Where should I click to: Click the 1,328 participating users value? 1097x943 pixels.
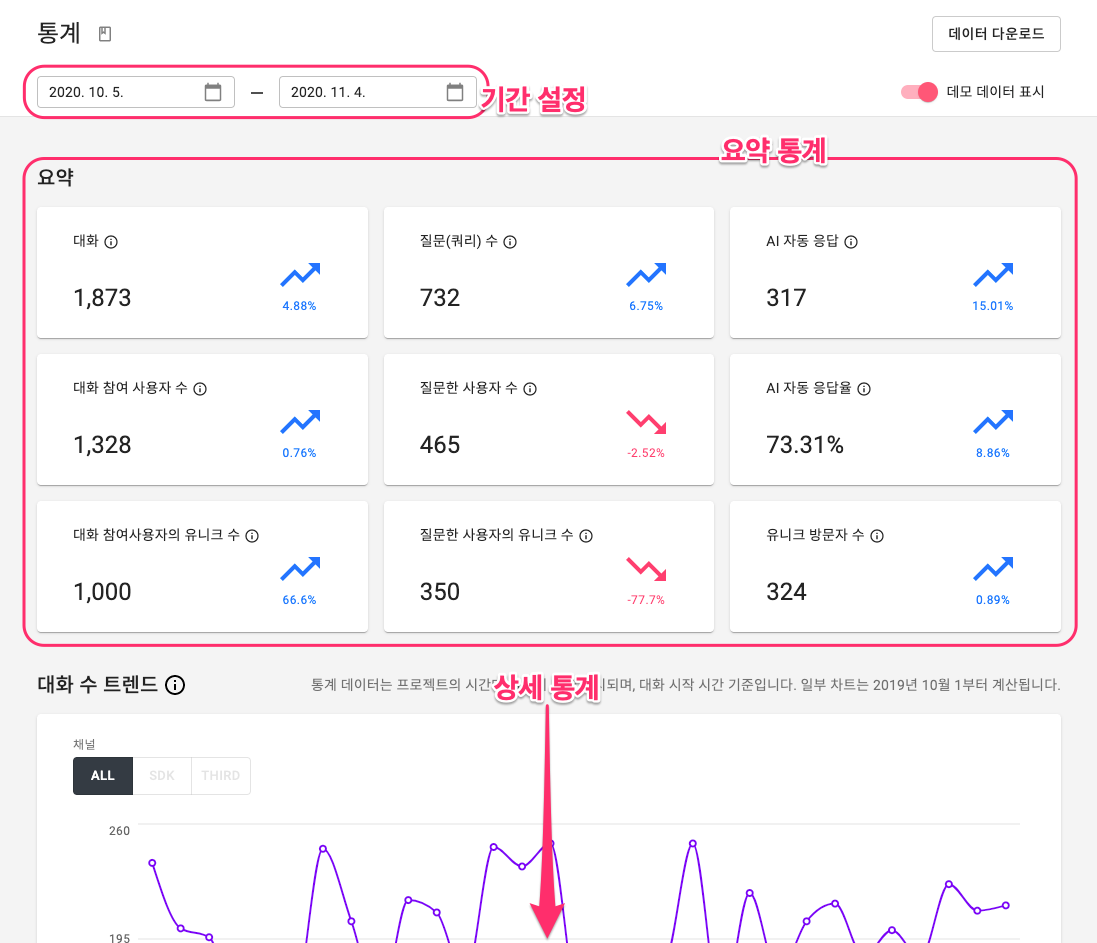(x=102, y=445)
